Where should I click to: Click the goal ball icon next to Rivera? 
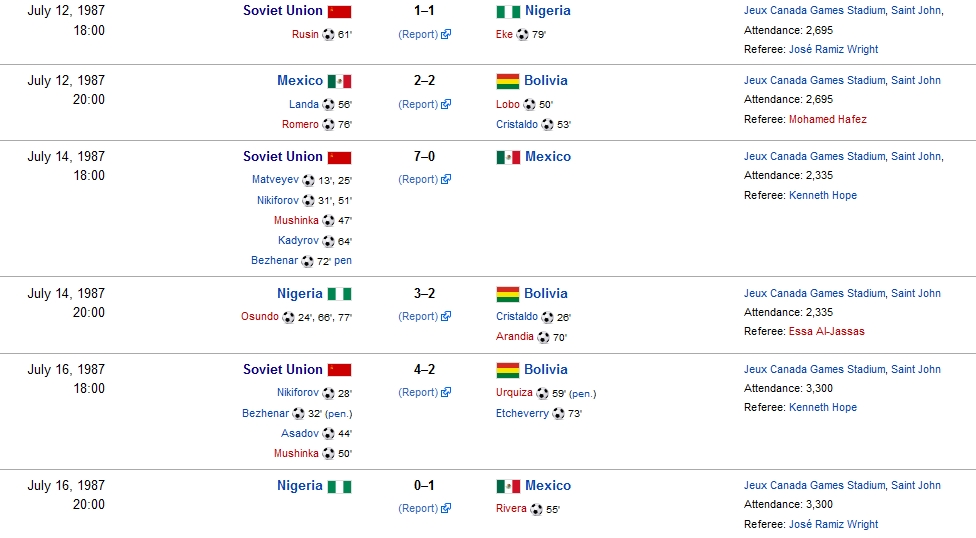[x=536, y=509]
